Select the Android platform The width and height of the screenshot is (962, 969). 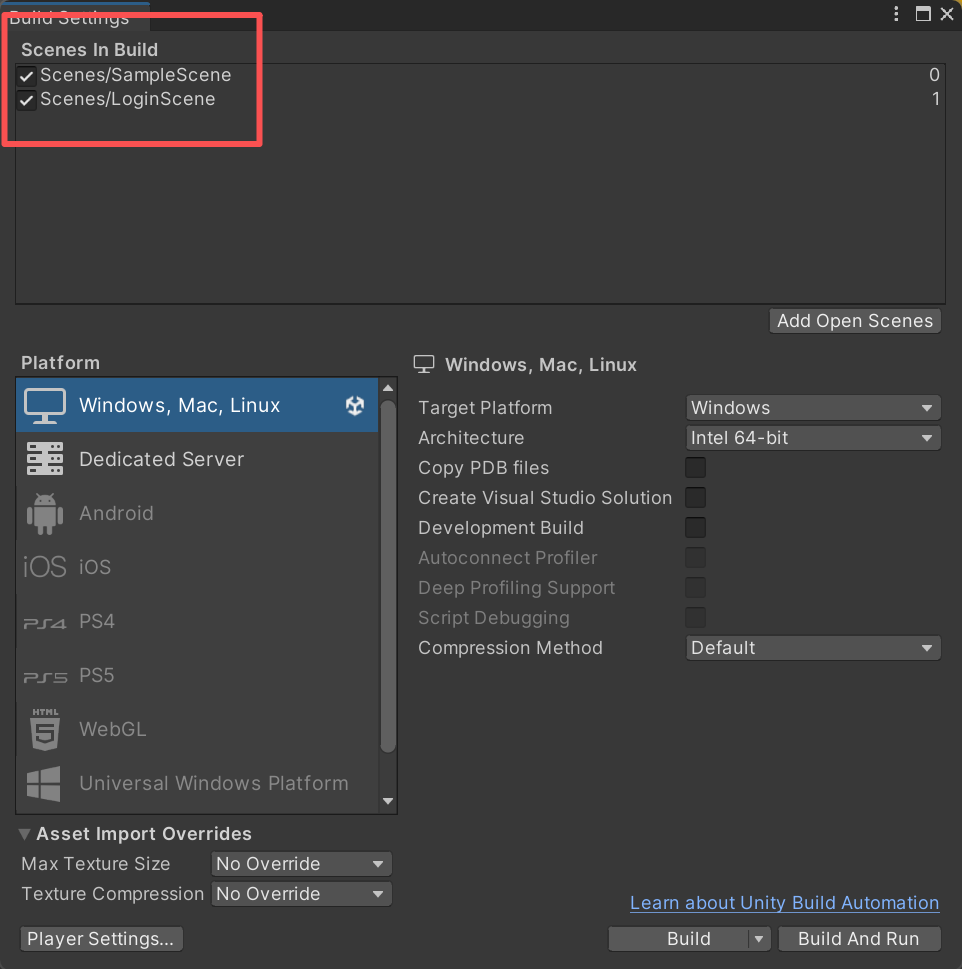(x=197, y=513)
